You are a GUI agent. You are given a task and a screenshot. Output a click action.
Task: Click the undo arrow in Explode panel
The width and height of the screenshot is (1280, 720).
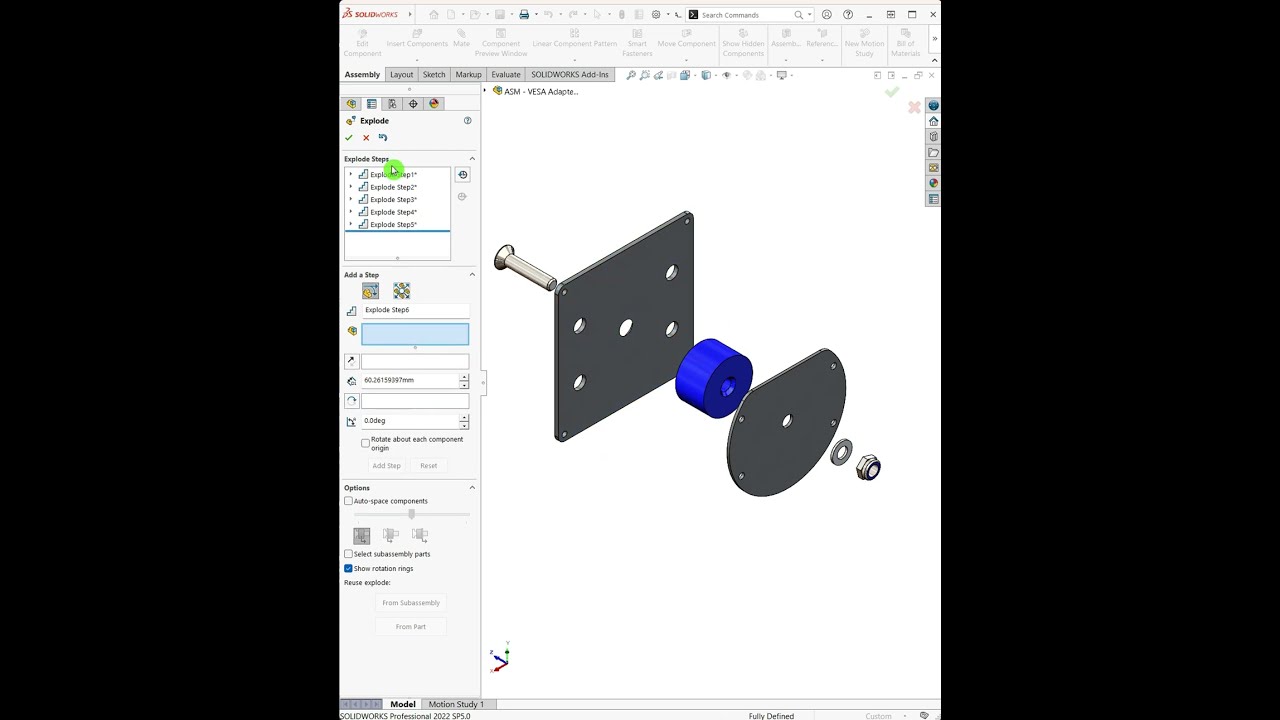383,137
